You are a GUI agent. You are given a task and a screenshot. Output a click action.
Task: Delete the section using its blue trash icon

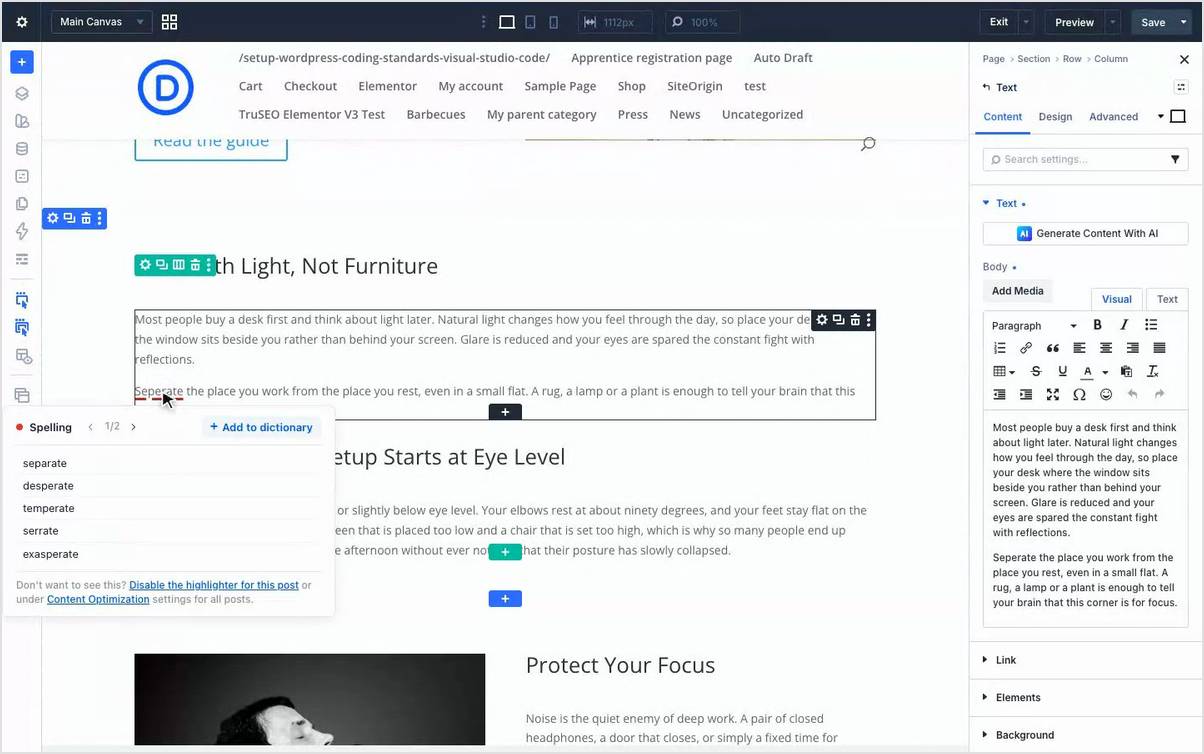(x=86, y=218)
